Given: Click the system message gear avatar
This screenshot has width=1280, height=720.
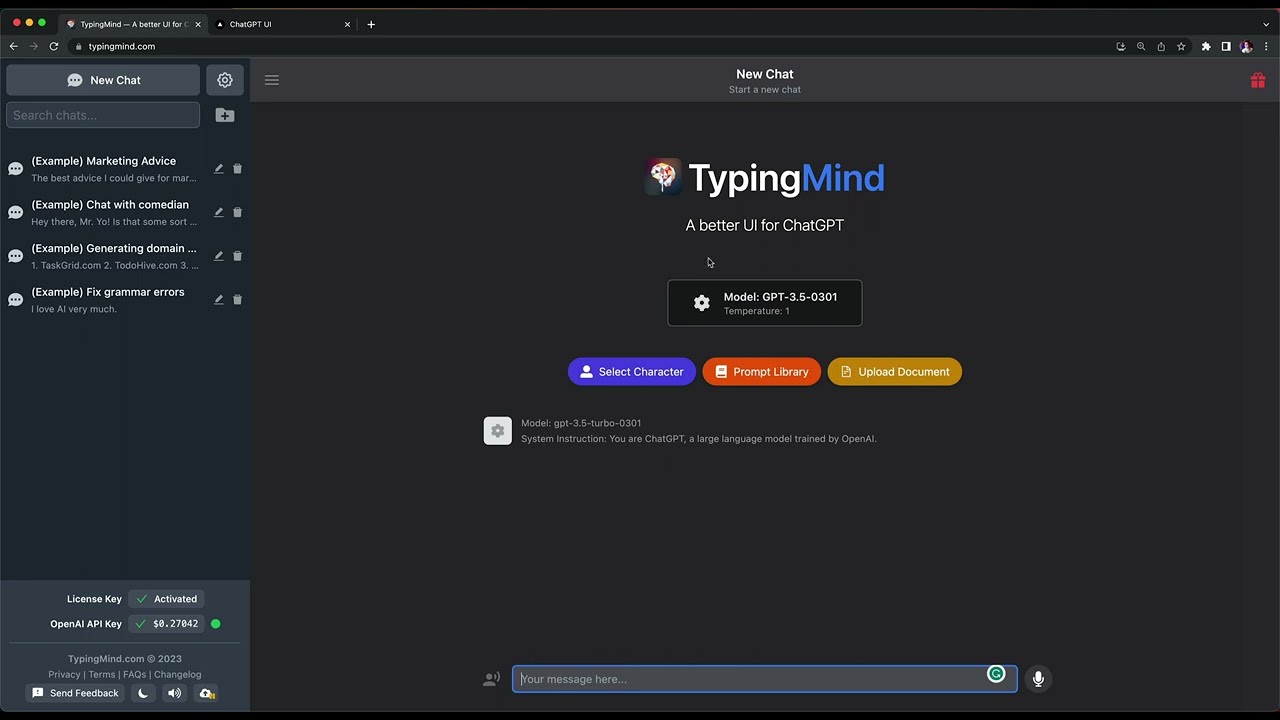Looking at the screenshot, I should 498,431.
